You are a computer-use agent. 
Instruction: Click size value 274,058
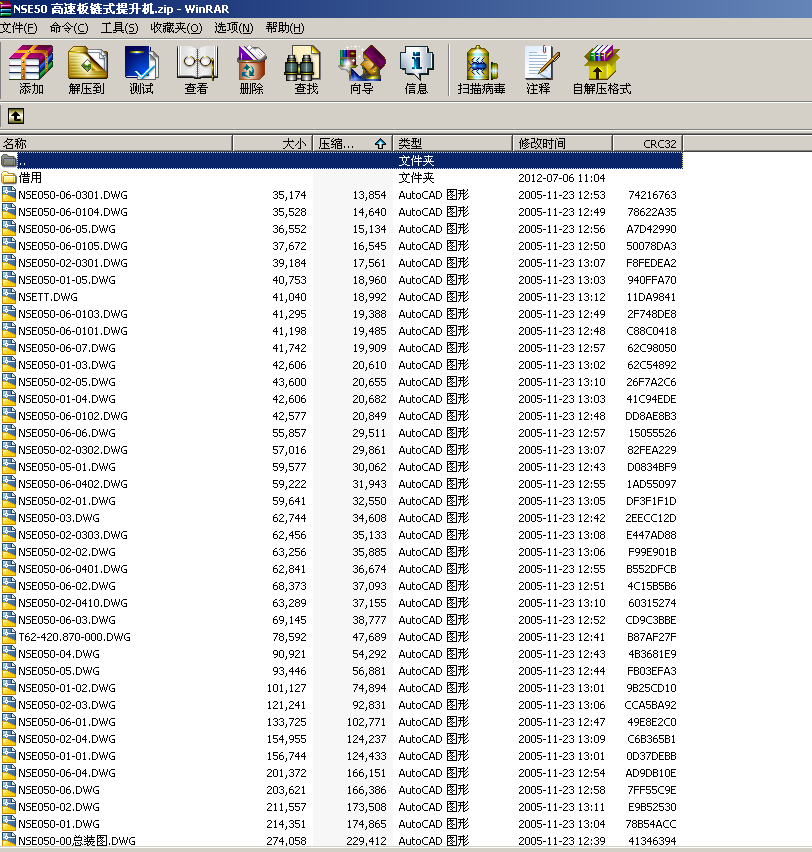[x=286, y=841]
